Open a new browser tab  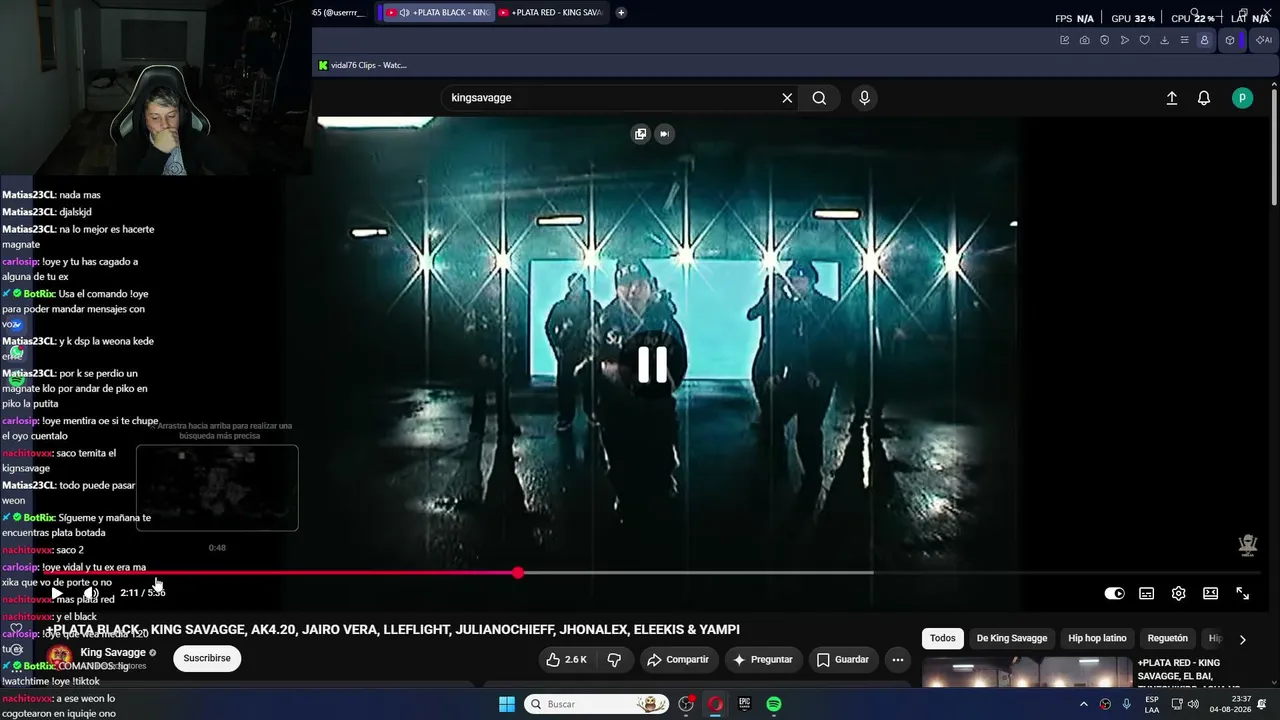(x=621, y=12)
